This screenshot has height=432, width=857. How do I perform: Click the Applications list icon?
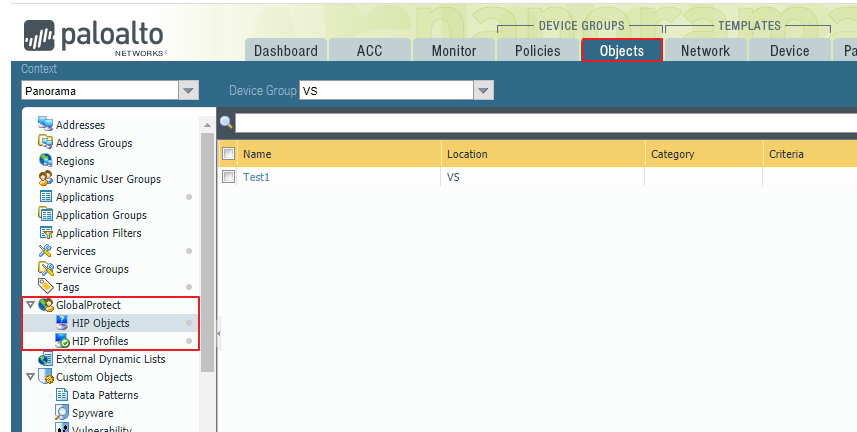46,196
